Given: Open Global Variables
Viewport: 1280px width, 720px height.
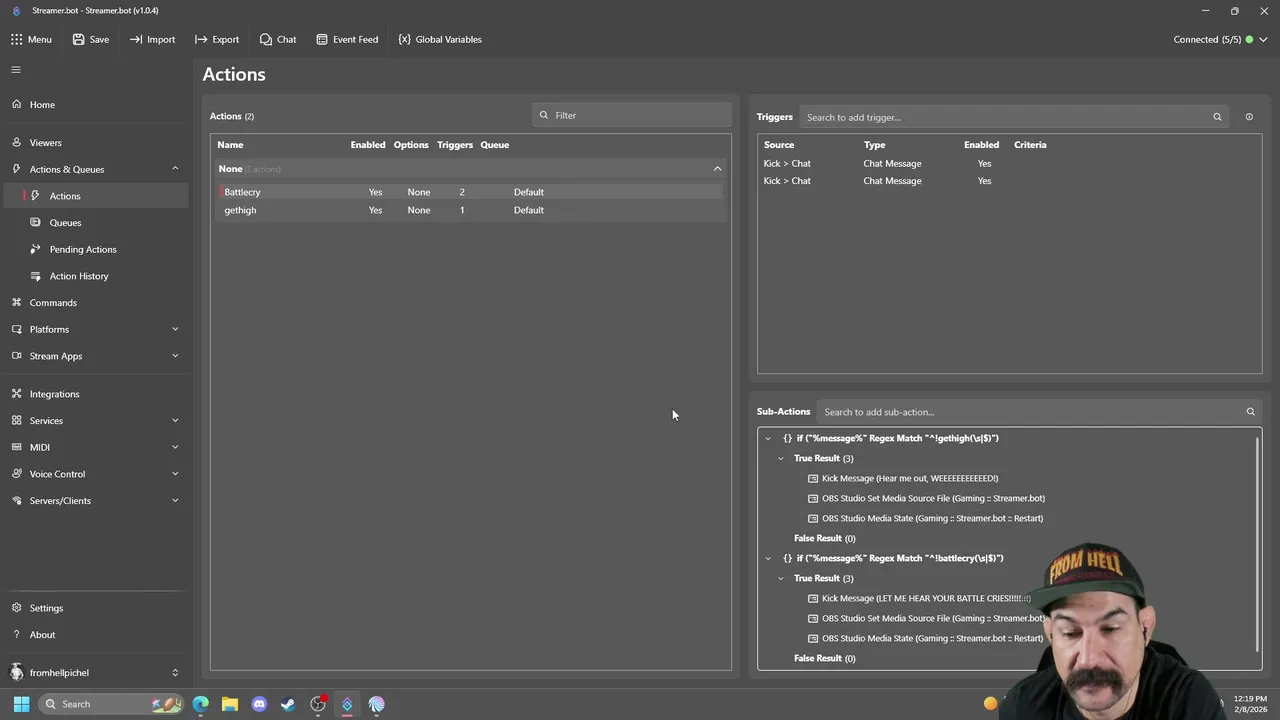Looking at the screenshot, I should point(440,39).
